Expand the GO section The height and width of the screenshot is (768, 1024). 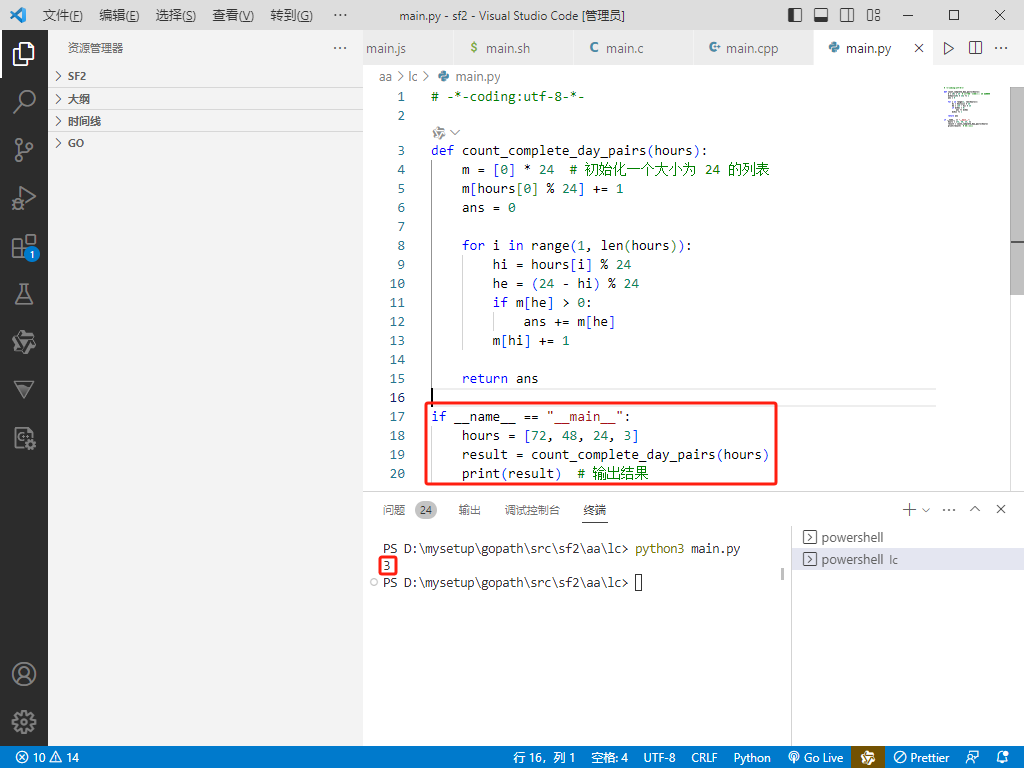point(206,143)
